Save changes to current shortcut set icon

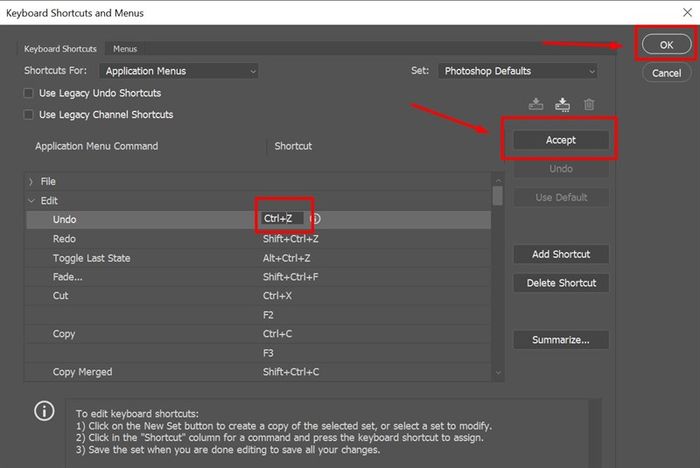pos(536,104)
